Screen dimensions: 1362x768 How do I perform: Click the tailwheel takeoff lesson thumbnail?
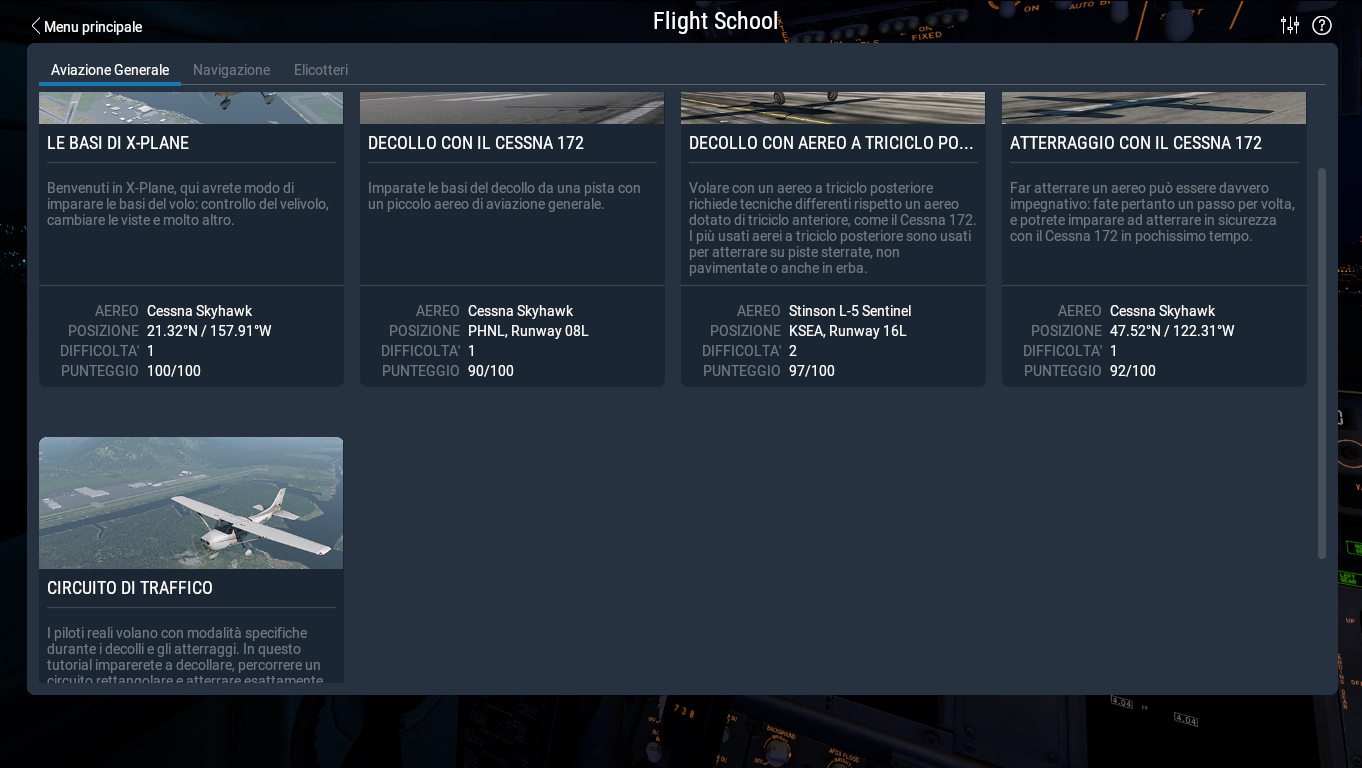833,108
